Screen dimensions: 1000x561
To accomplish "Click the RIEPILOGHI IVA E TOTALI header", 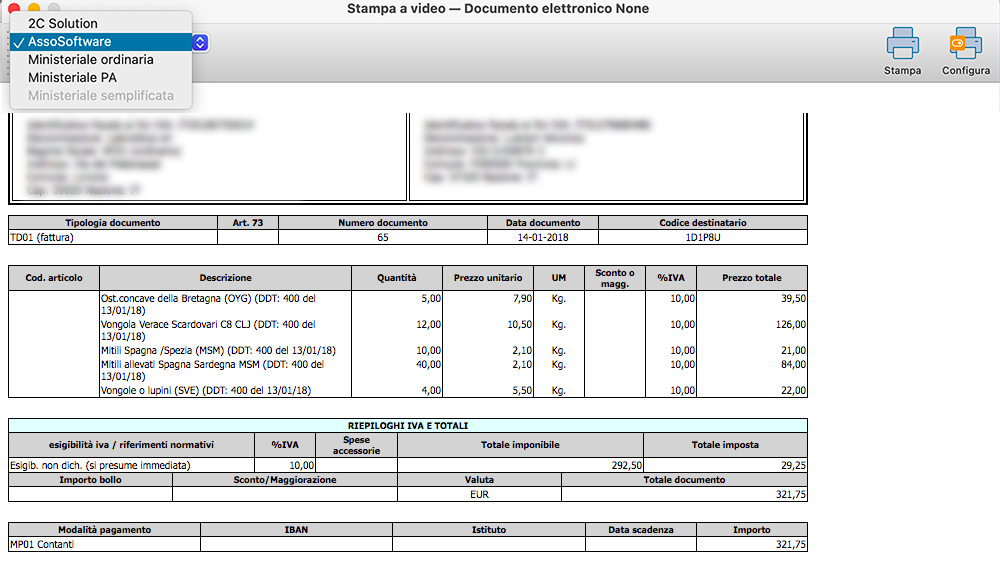I will click(407, 426).
